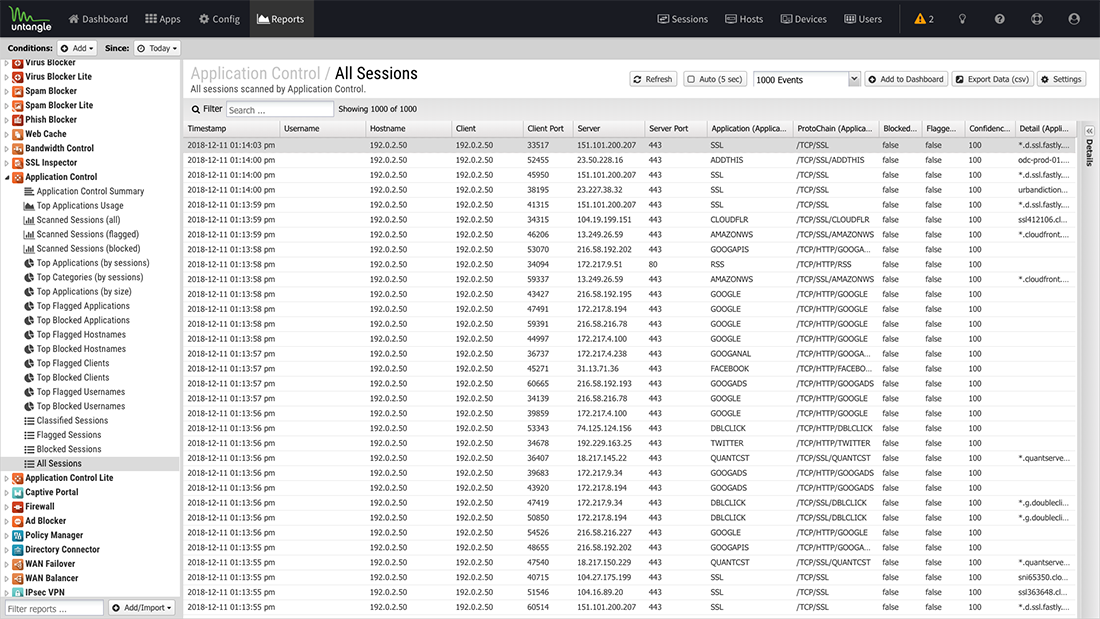This screenshot has width=1100, height=619.
Task: Click the Phish Blocker app icon
Action: click(x=18, y=120)
